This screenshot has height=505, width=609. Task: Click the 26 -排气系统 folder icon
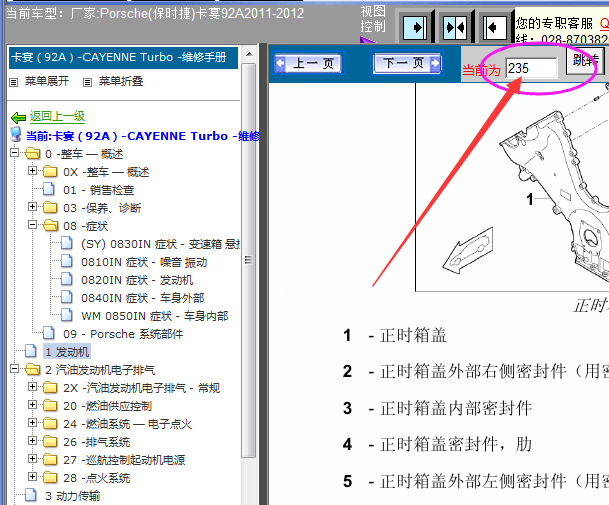pos(50,441)
